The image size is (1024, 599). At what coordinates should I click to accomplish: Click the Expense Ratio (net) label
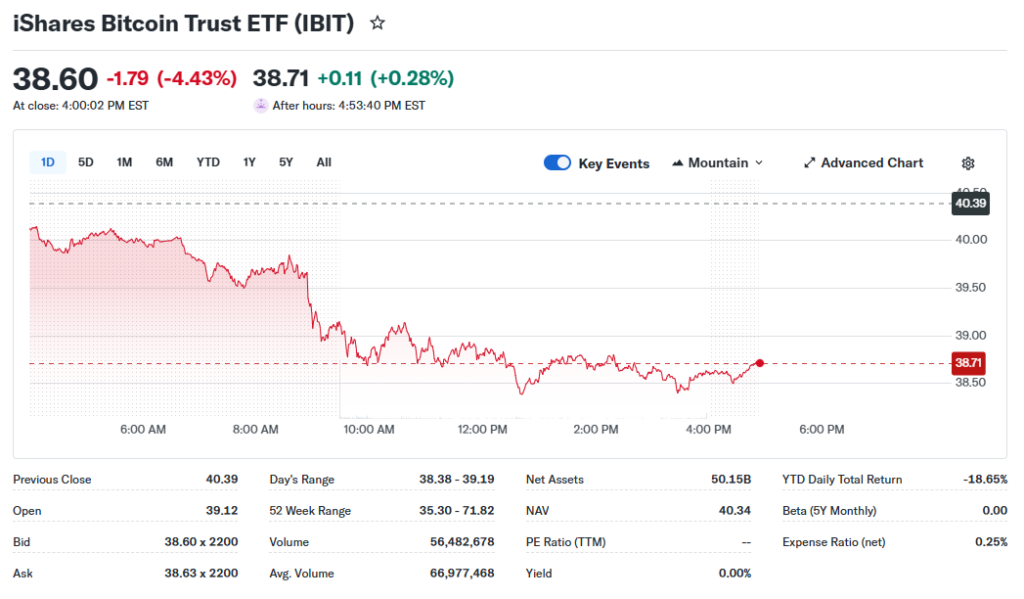pos(833,542)
